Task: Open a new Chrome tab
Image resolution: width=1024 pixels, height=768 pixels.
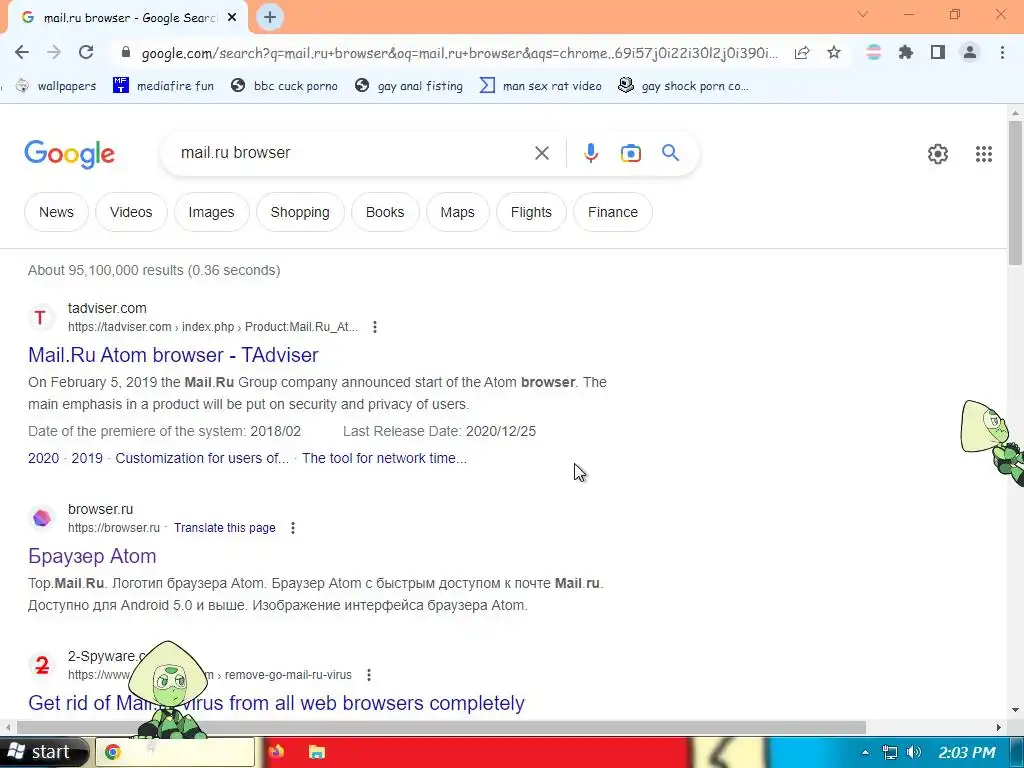Action: 270,18
